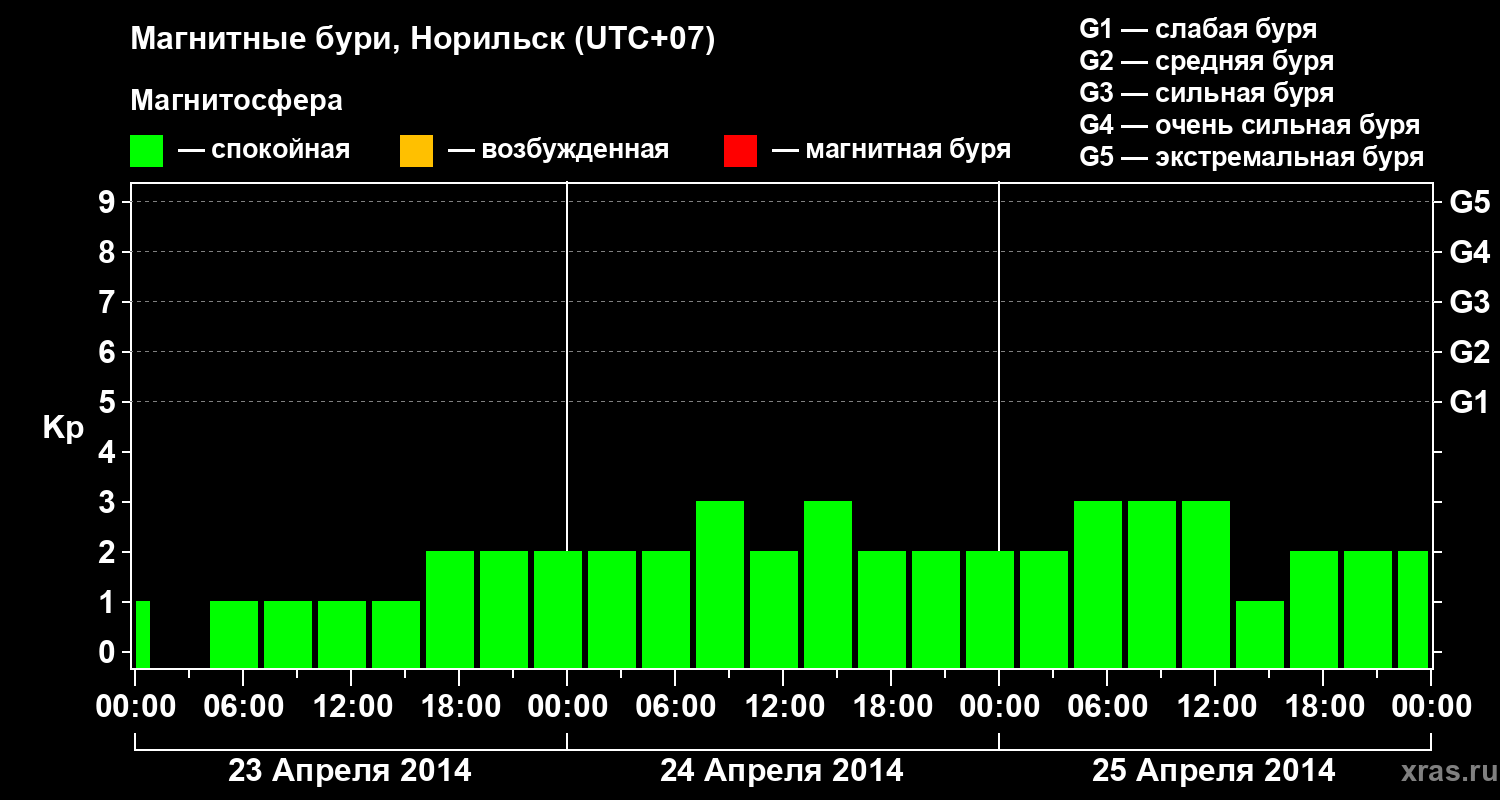
Task: Click the red 'магнитная буря' legend swatch
Action: pyautogui.click(x=740, y=151)
